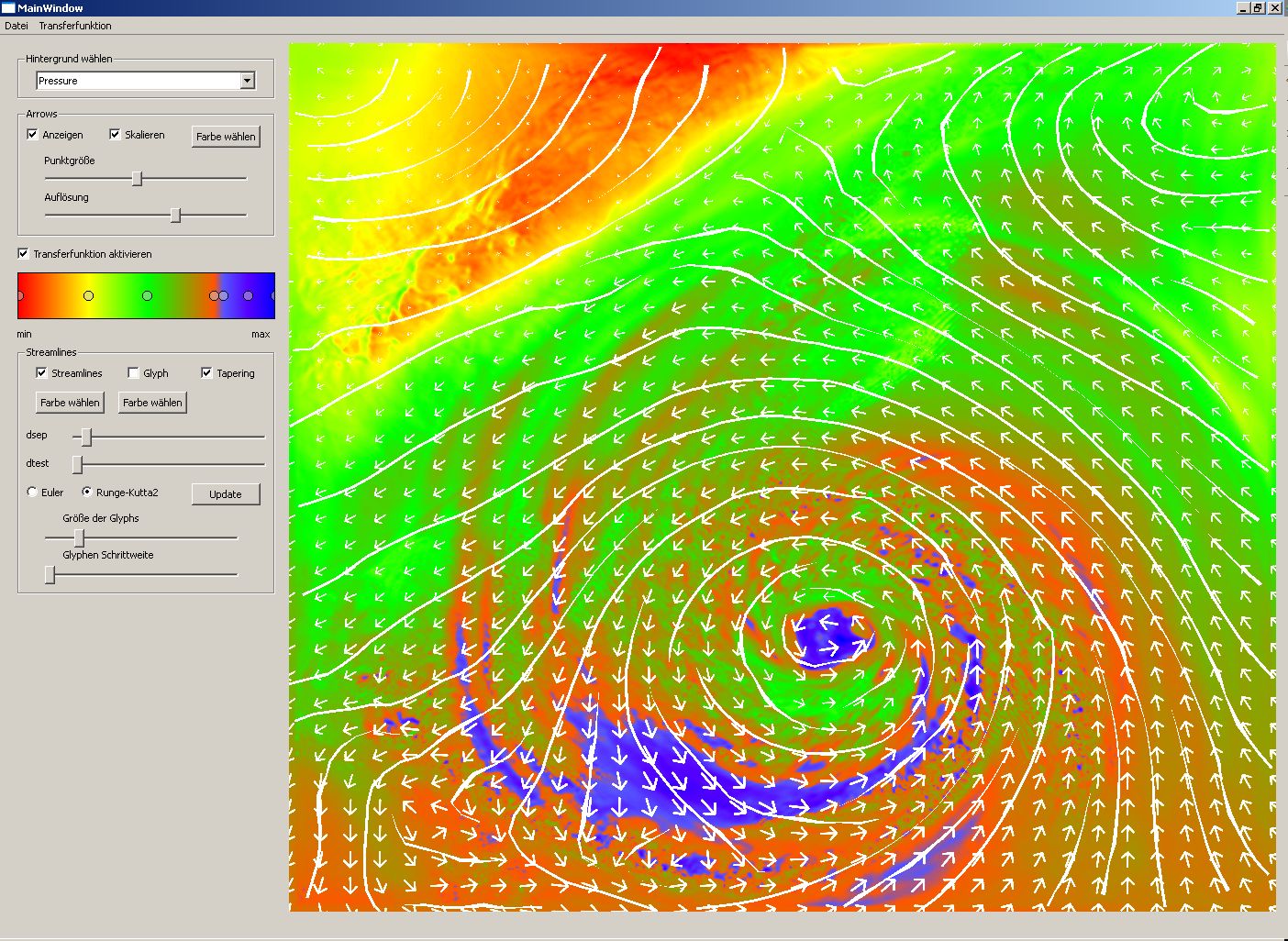The image size is (1288, 941).
Task: Click left Farbe wählen button under Streamlines
Action: [70, 403]
